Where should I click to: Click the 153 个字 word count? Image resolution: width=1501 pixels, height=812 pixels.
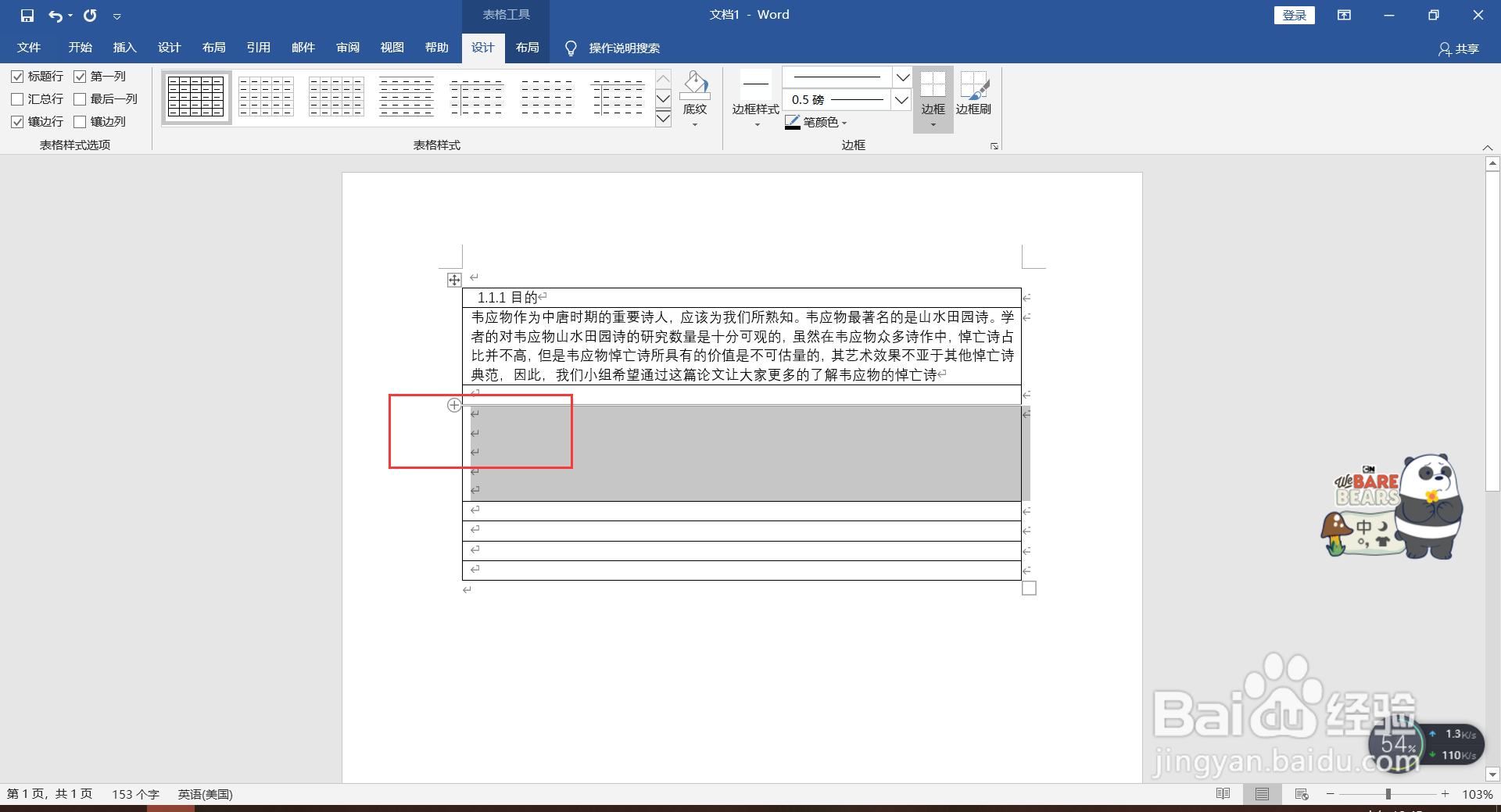coord(135,794)
